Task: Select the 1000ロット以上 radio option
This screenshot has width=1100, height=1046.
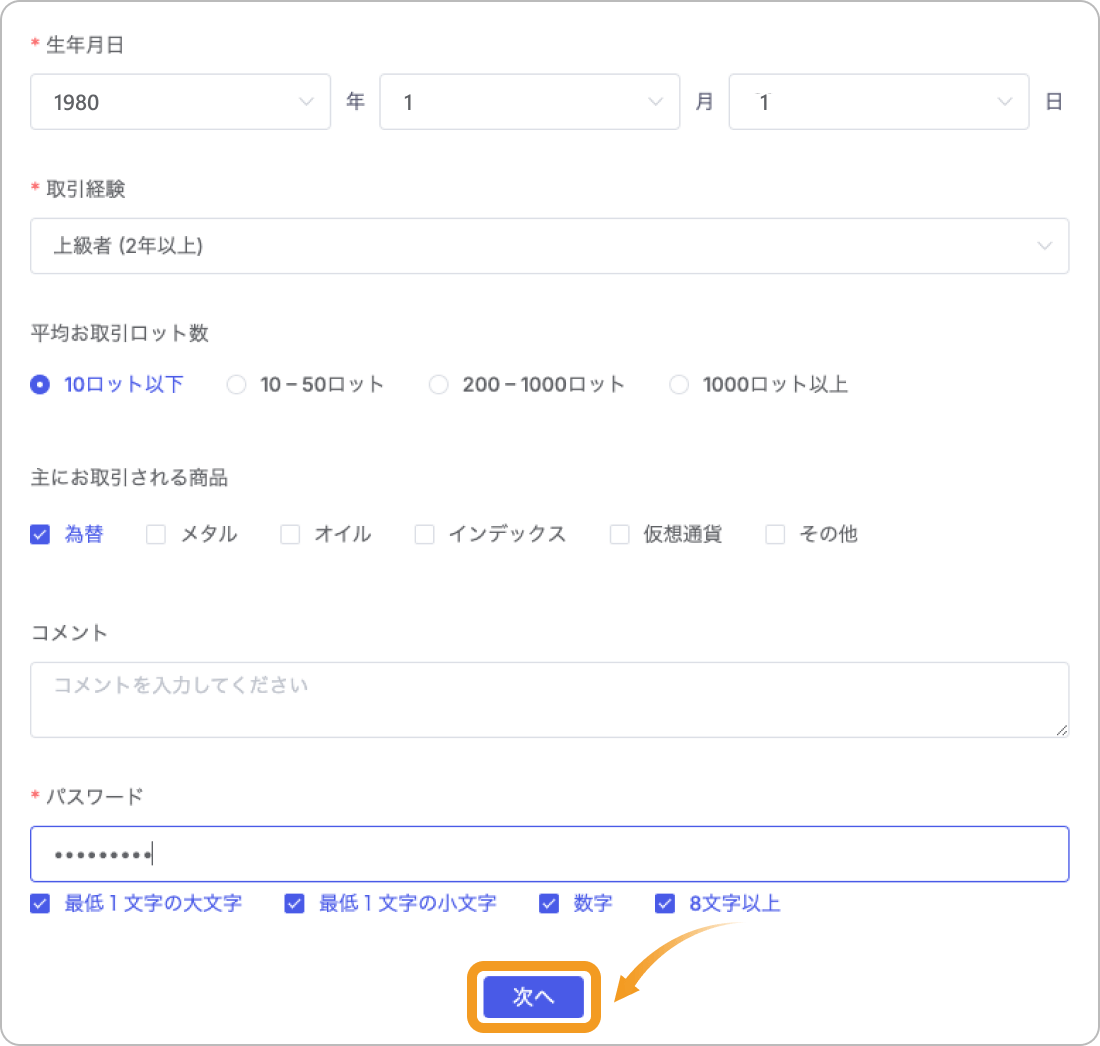Action: coord(679,384)
